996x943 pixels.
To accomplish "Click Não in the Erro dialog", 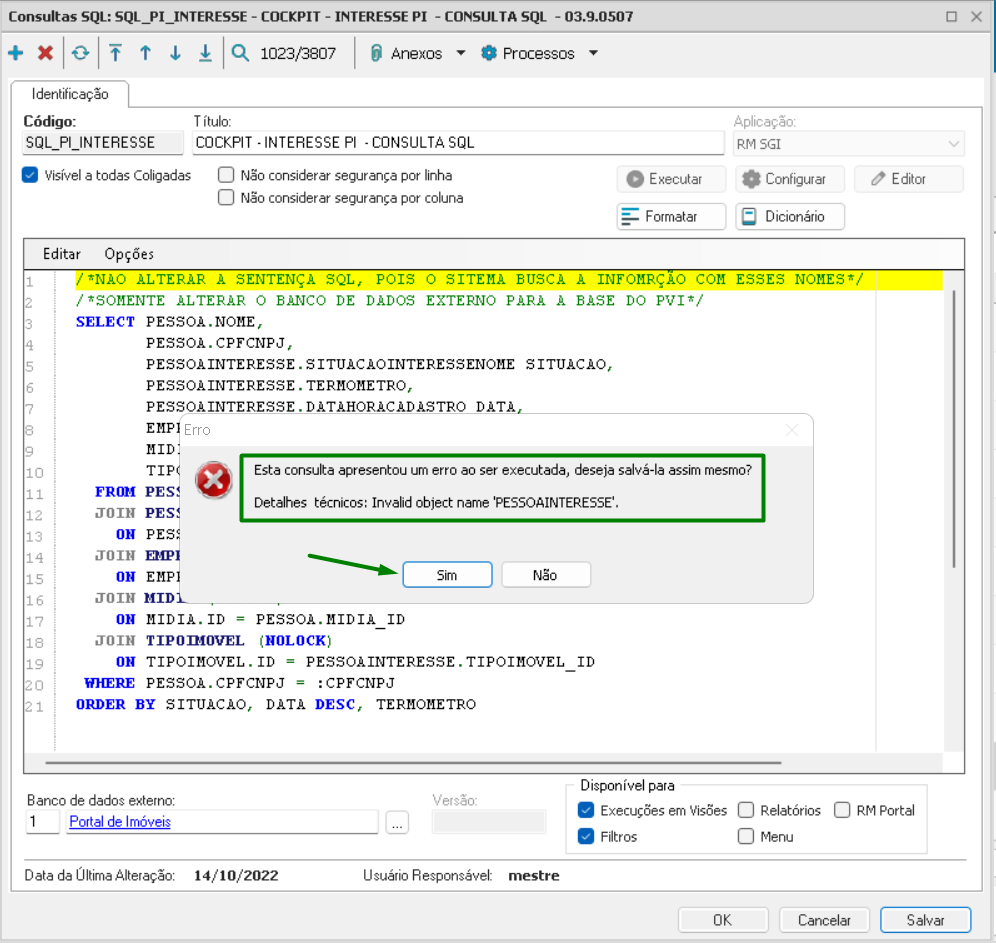I will 546,575.
